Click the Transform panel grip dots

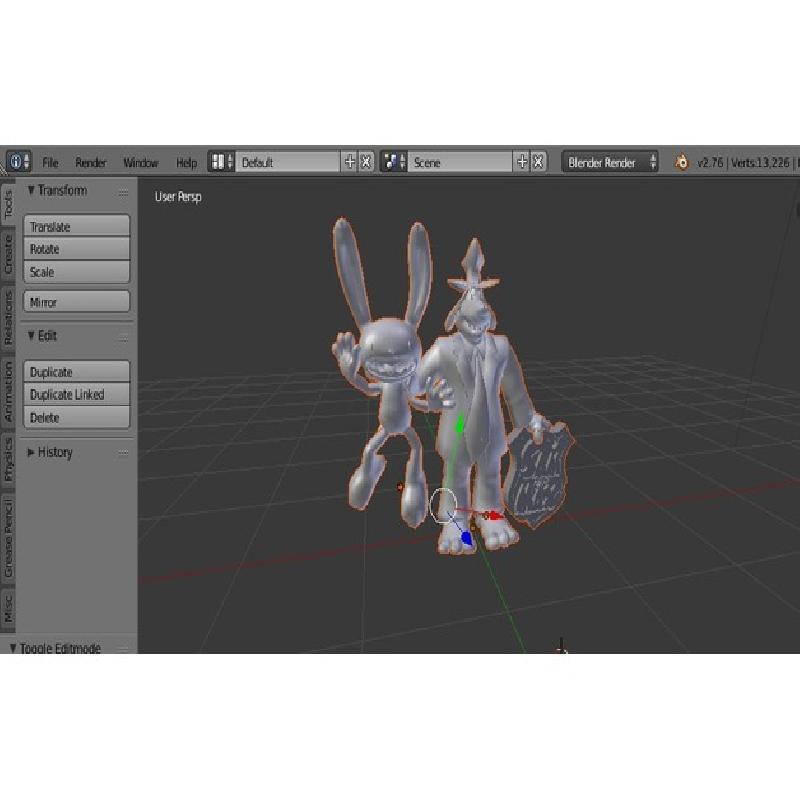(123, 192)
